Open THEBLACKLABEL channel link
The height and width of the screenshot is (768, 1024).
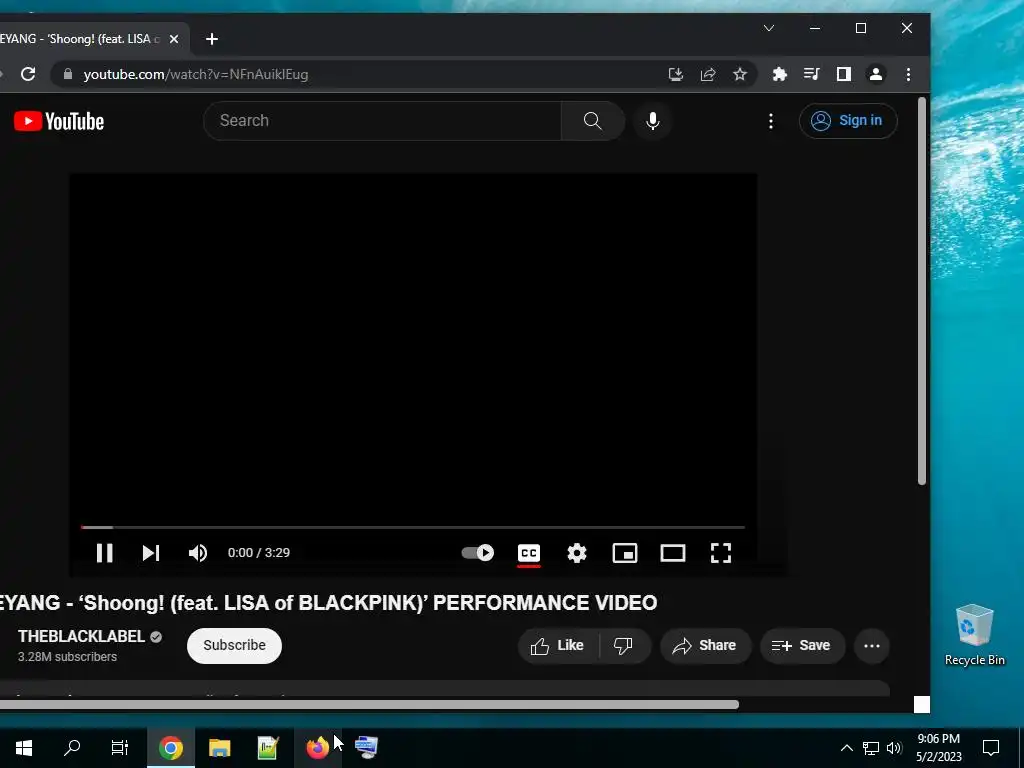81,637
